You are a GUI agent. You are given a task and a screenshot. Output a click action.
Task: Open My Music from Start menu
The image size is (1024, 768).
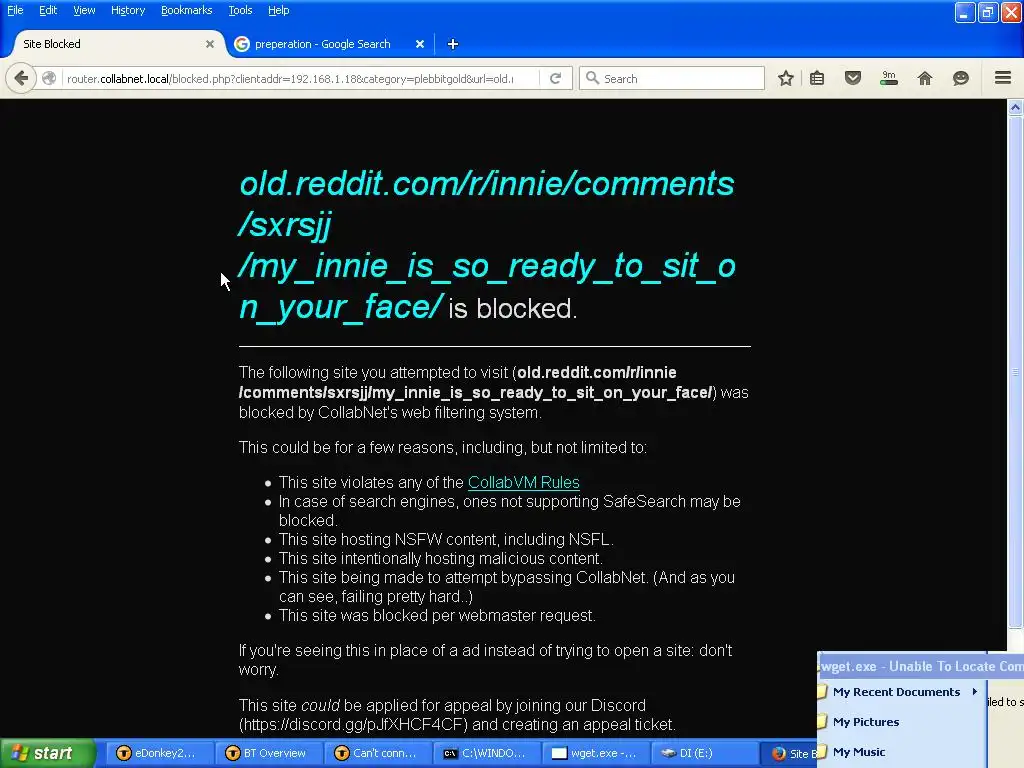[x=901, y=752]
